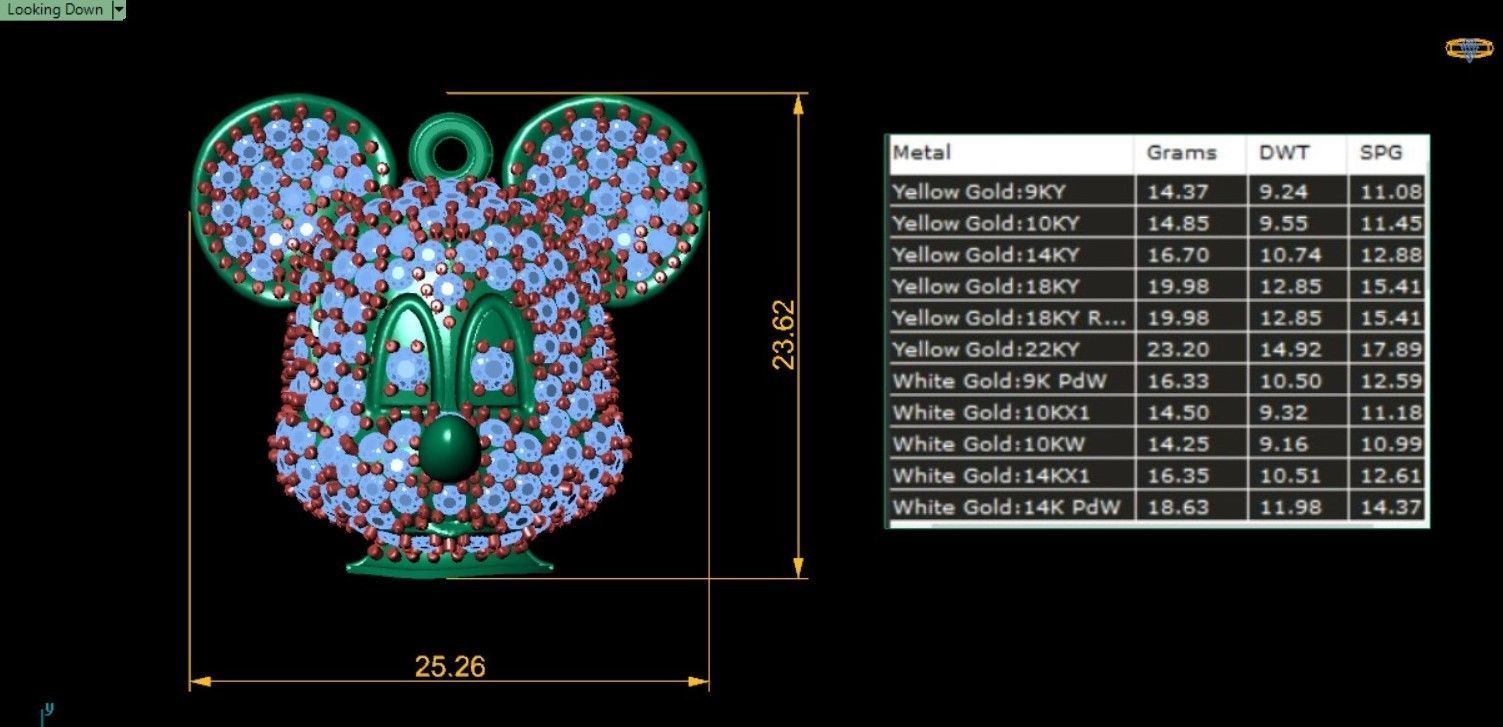Select the Yellow Gold:10KY row

point(1157,222)
